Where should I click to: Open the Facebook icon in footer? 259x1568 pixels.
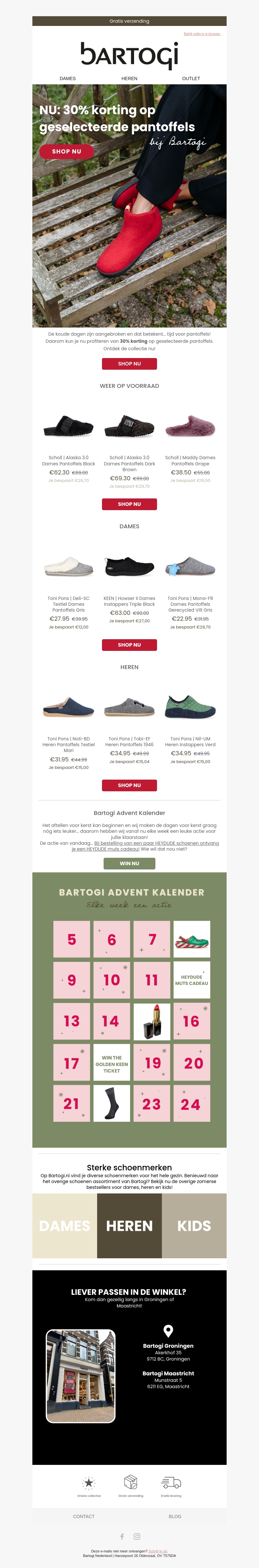(122, 1536)
